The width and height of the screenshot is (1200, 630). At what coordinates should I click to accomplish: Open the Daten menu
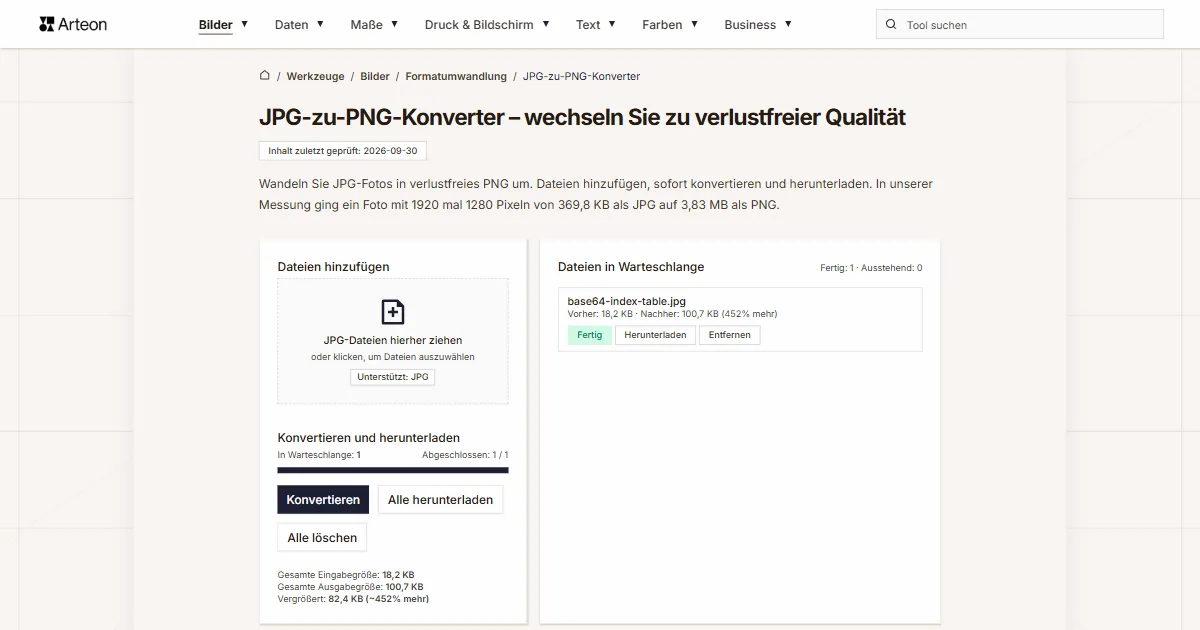coord(292,24)
